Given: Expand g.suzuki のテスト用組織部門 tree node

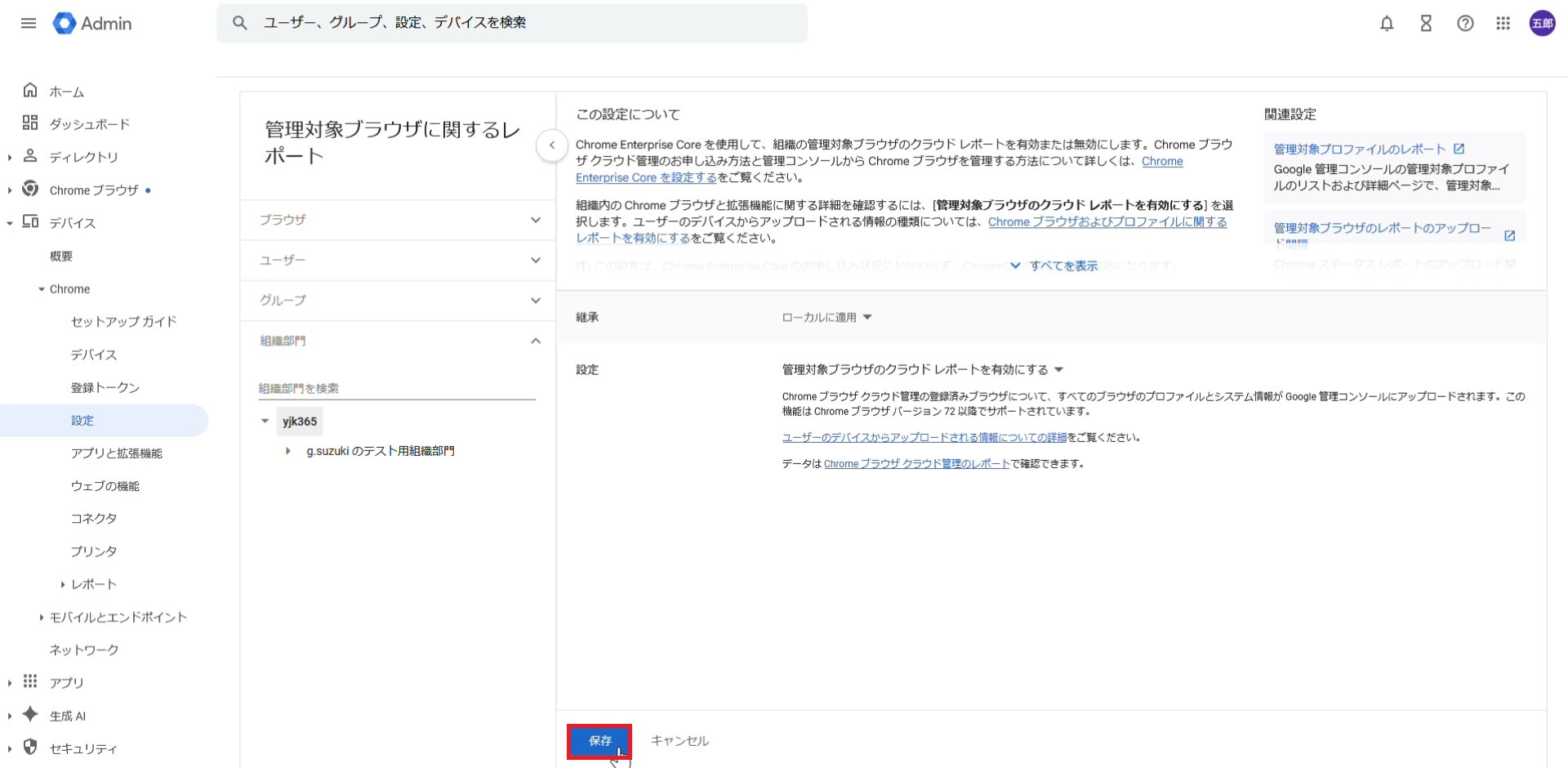Looking at the screenshot, I should [287, 451].
